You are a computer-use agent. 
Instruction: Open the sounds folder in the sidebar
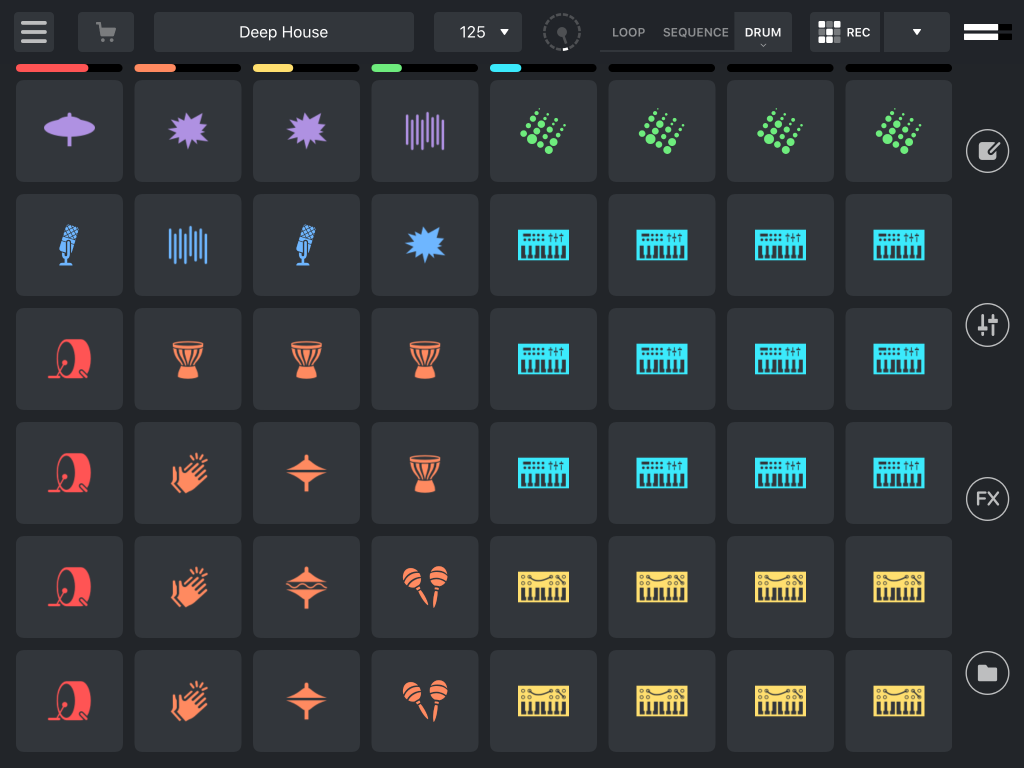click(x=987, y=673)
